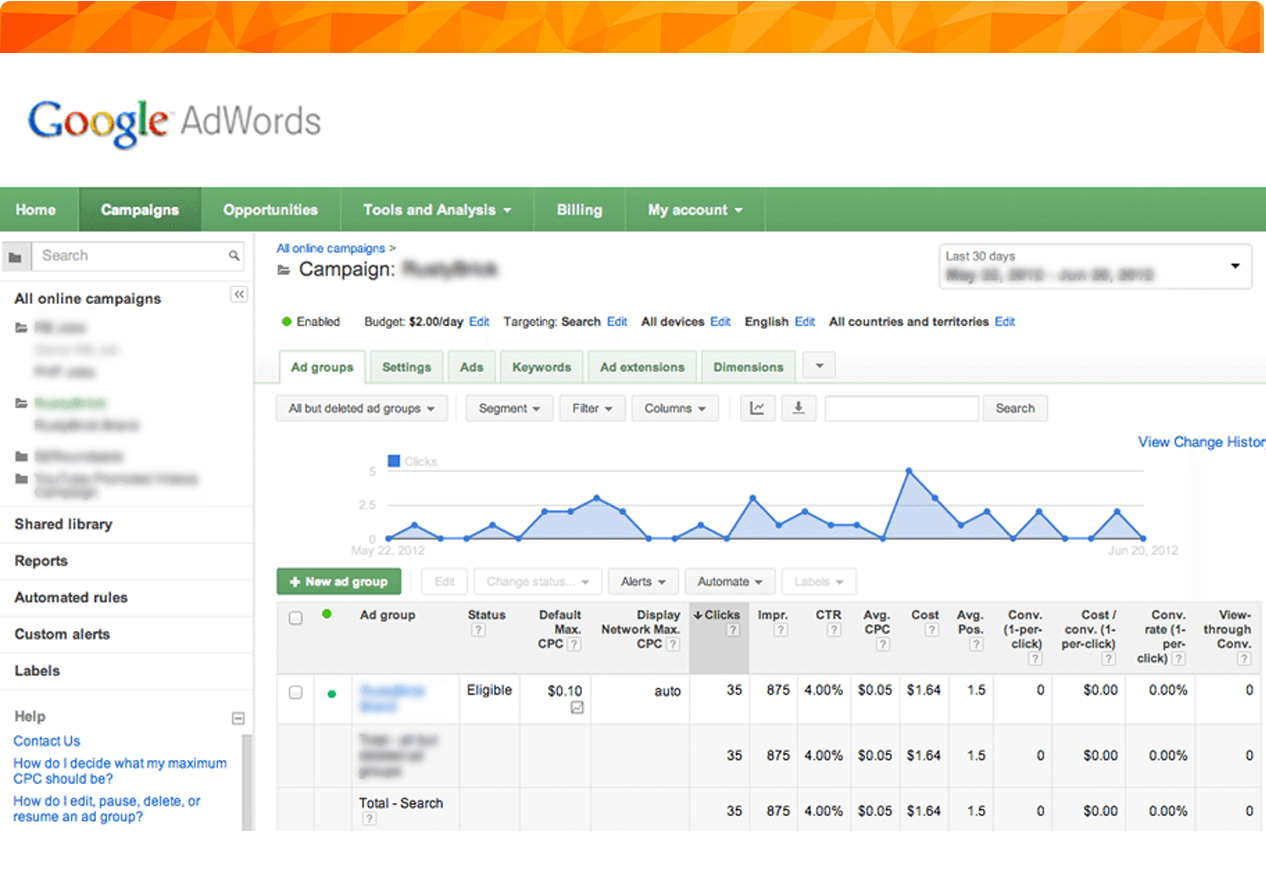Click help icon under Cost / conv. column

(x=1109, y=659)
